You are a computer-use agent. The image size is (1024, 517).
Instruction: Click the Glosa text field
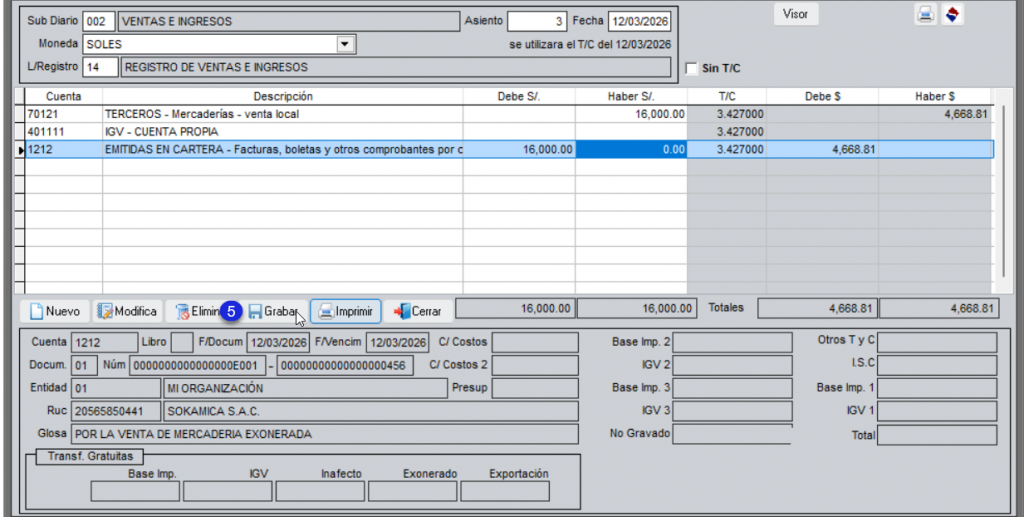tap(325, 434)
